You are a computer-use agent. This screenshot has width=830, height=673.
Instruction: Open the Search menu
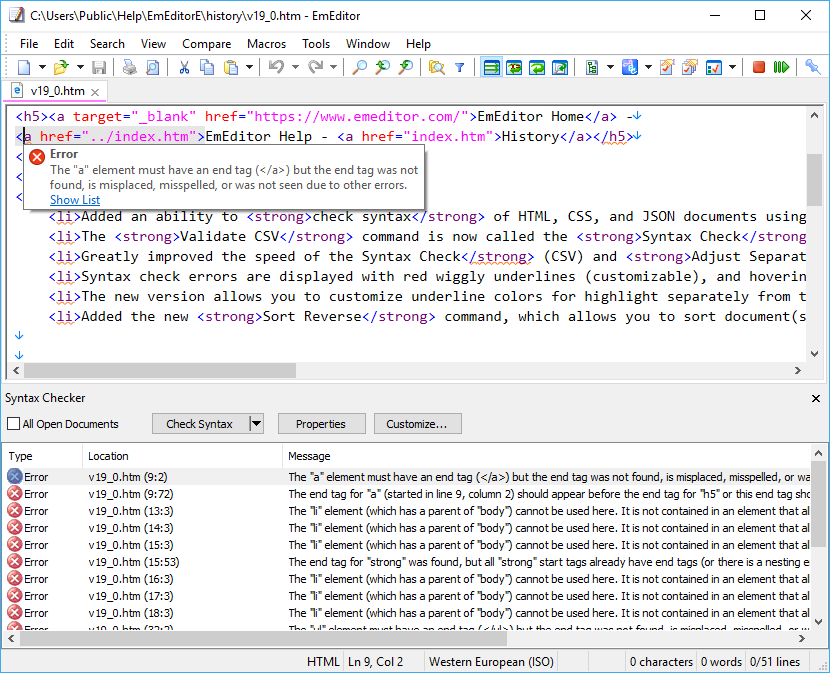(x=107, y=44)
